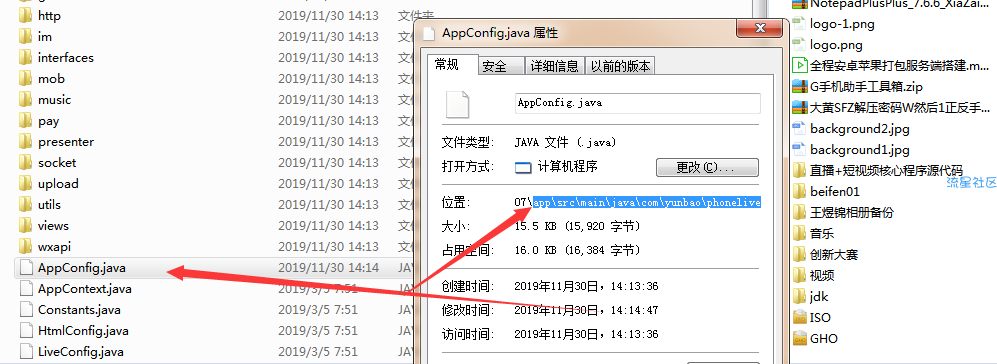This screenshot has width=997, height=364.
Task: Select the music folder icon
Action: click(x=25, y=99)
